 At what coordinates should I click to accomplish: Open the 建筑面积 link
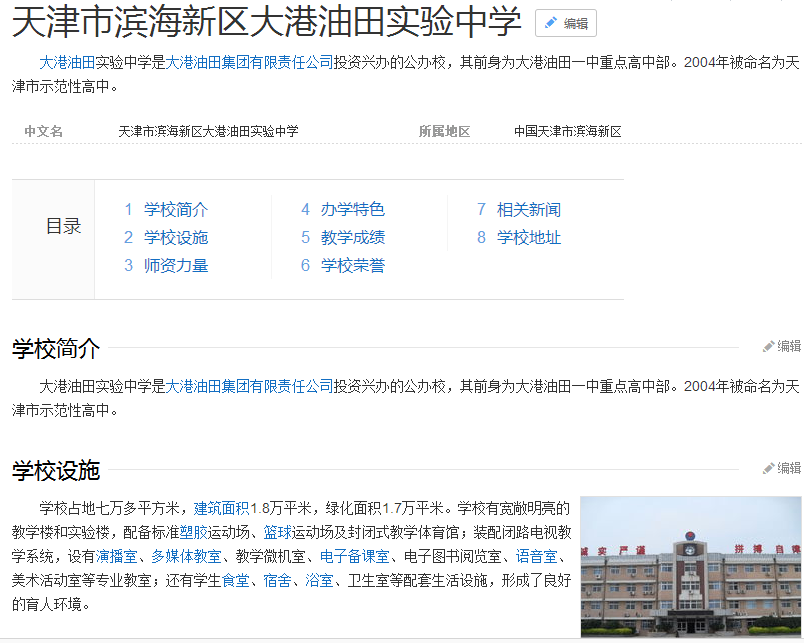tap(221, 508)
